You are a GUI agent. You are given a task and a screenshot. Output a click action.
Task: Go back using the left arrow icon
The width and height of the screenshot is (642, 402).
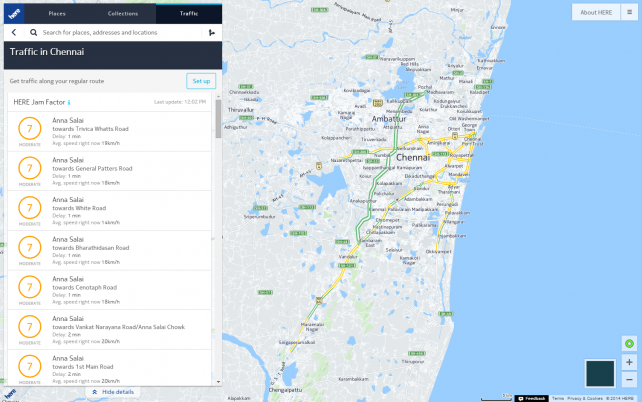[14, 32]
